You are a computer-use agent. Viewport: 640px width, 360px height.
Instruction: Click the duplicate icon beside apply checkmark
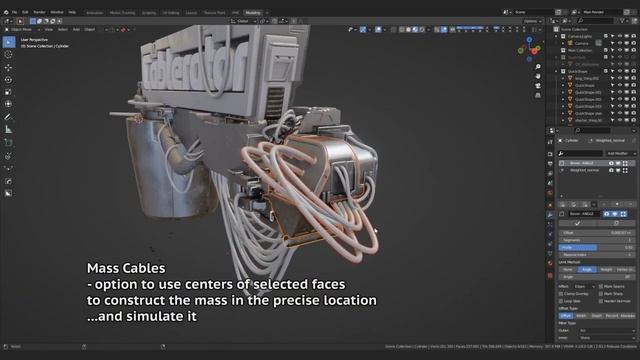coord(616,223)
